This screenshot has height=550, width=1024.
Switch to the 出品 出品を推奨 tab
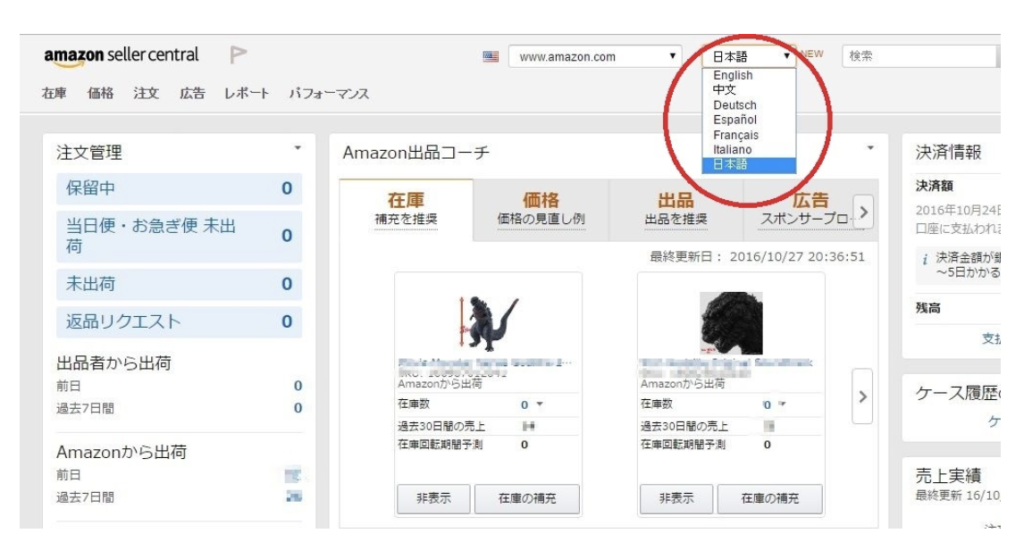(x=676, y=209)
